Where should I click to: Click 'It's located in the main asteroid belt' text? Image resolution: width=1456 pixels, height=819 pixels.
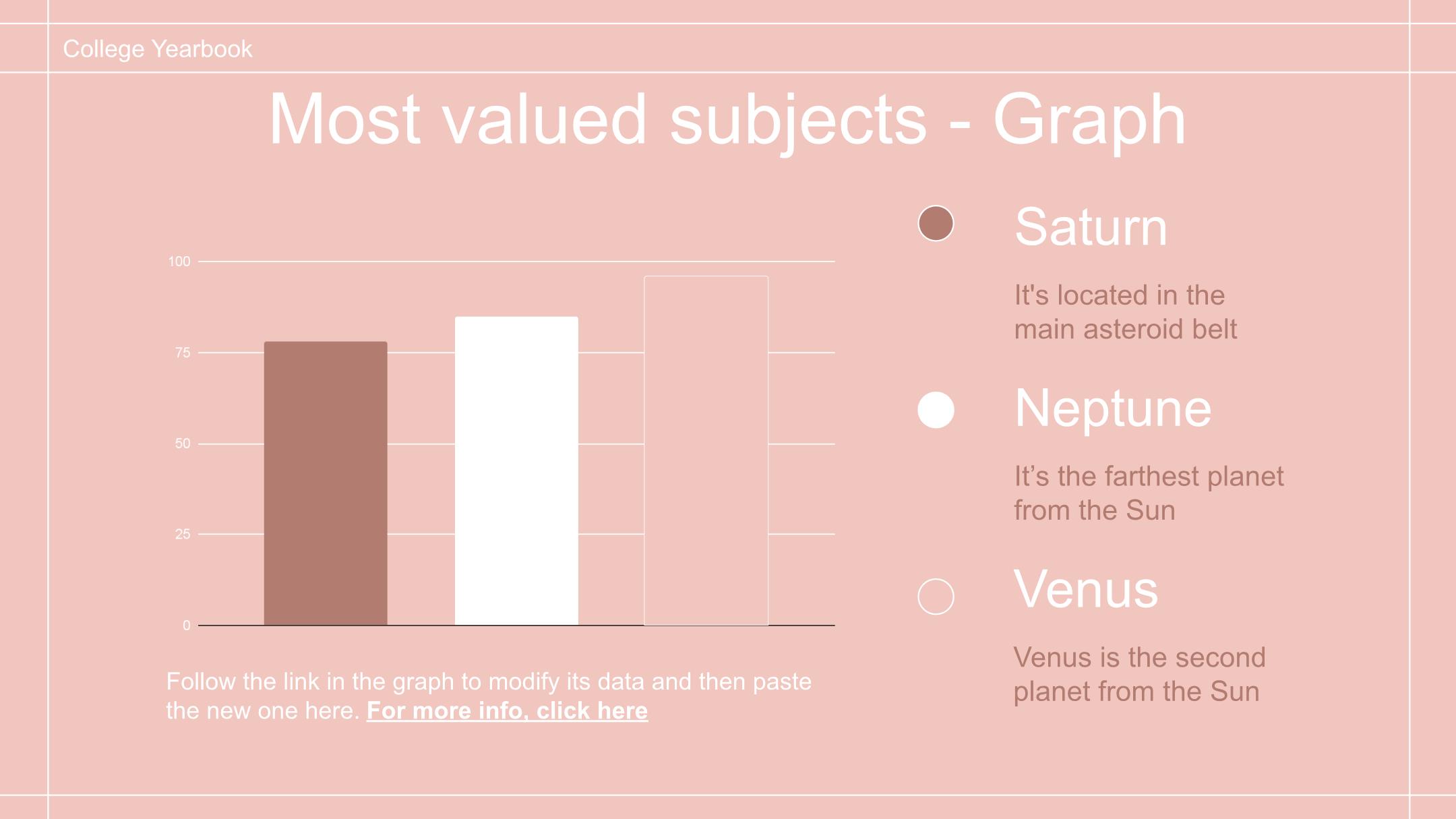point(1126,312)
